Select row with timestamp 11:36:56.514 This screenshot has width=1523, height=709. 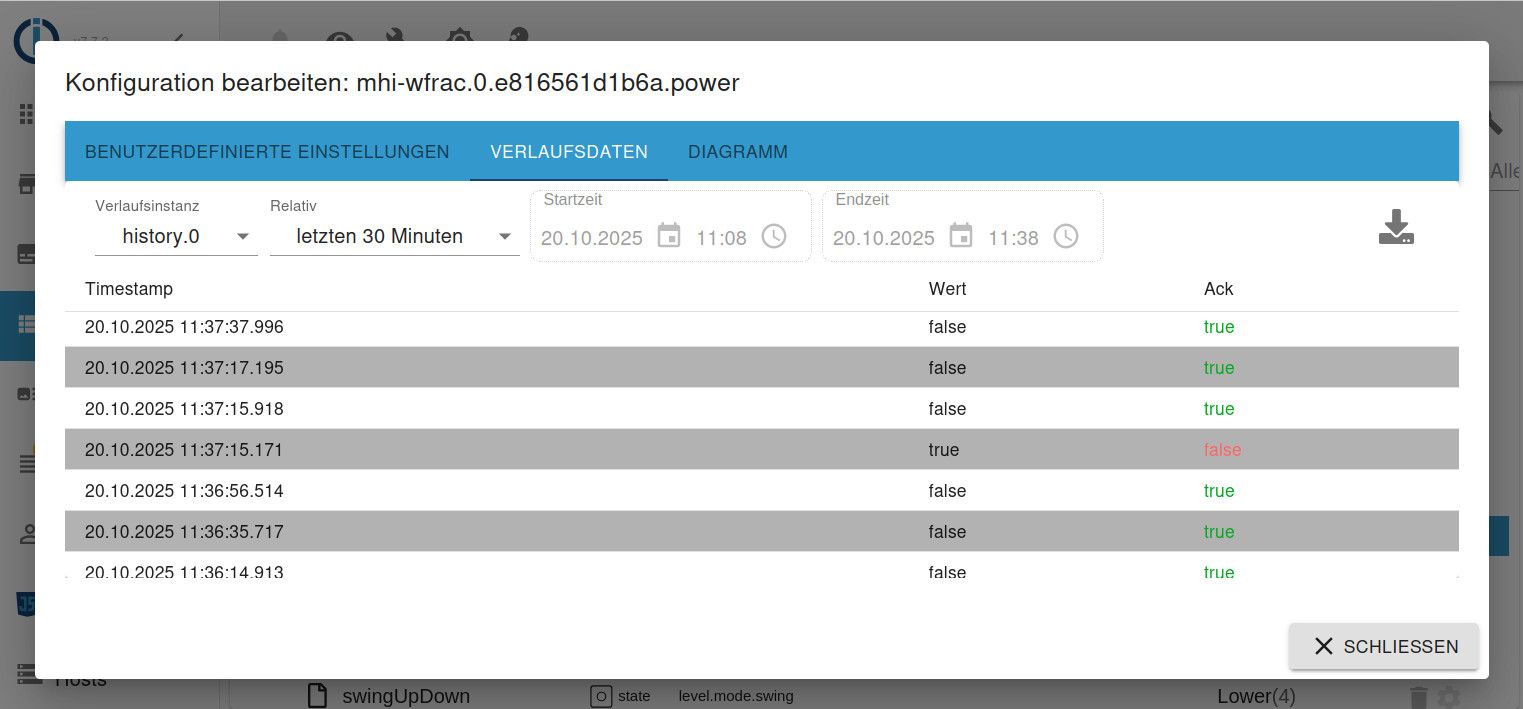762,491
